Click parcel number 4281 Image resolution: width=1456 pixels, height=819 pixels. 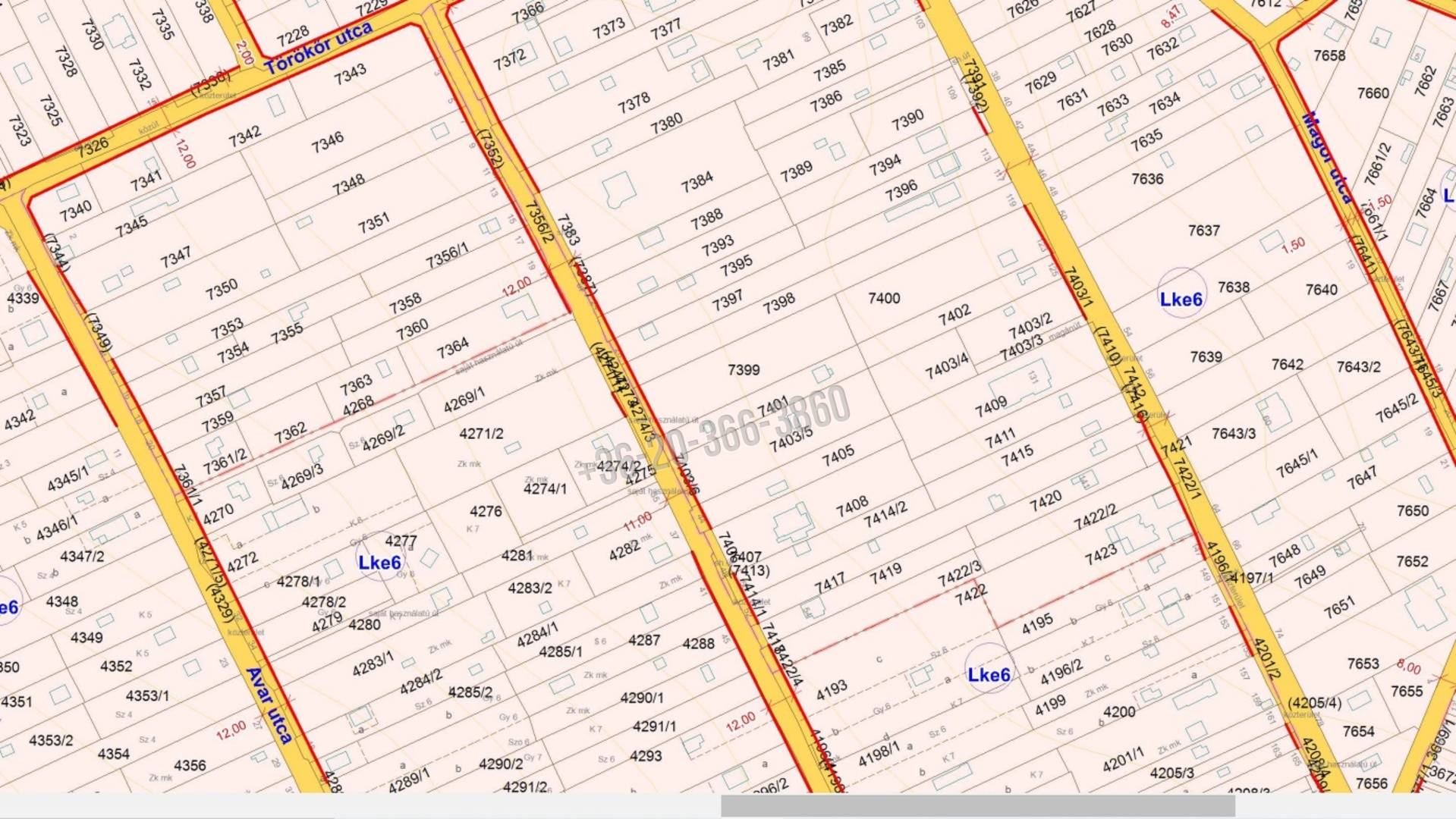tap(517, 556)
